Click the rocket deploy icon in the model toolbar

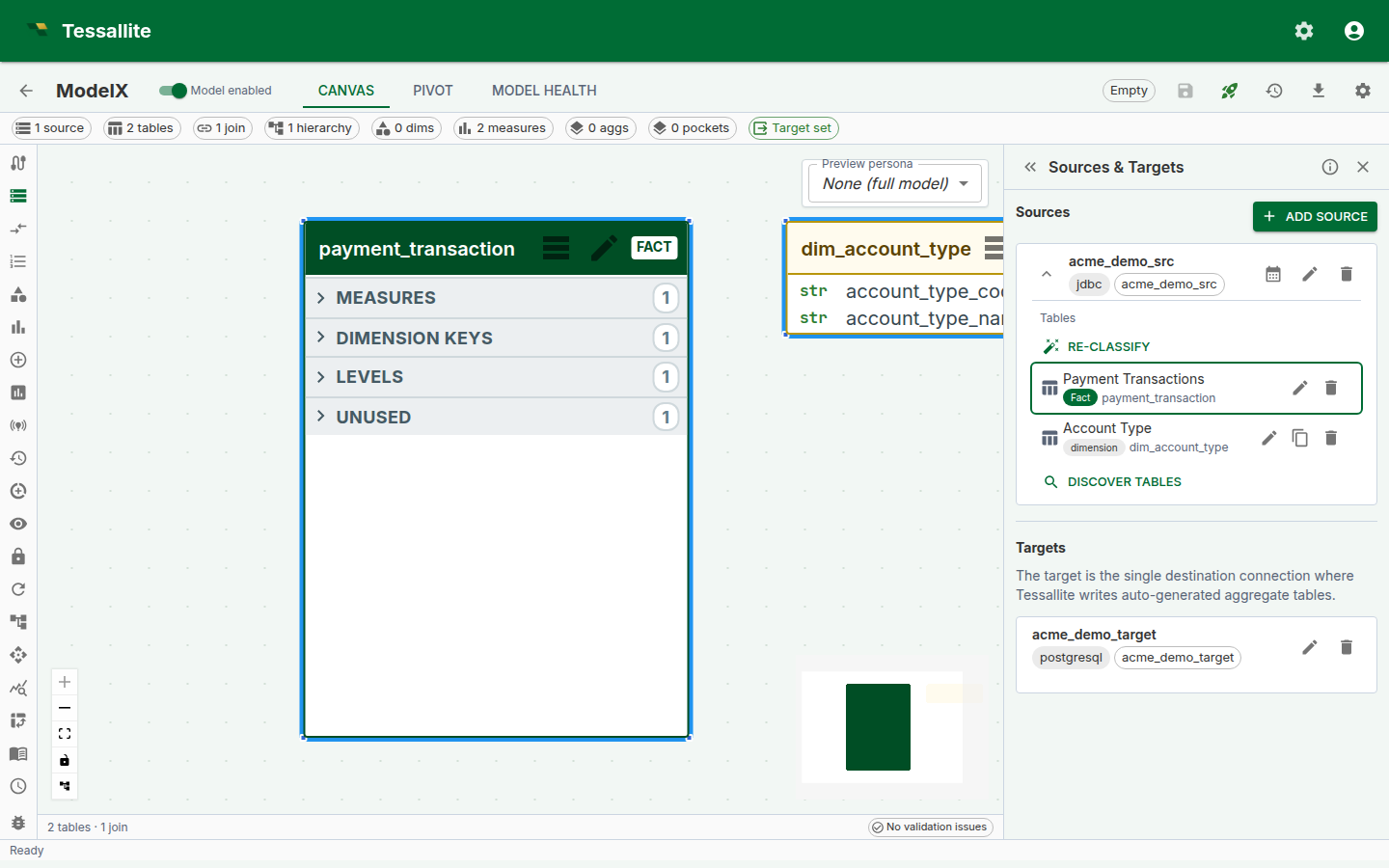(1229, 91)
